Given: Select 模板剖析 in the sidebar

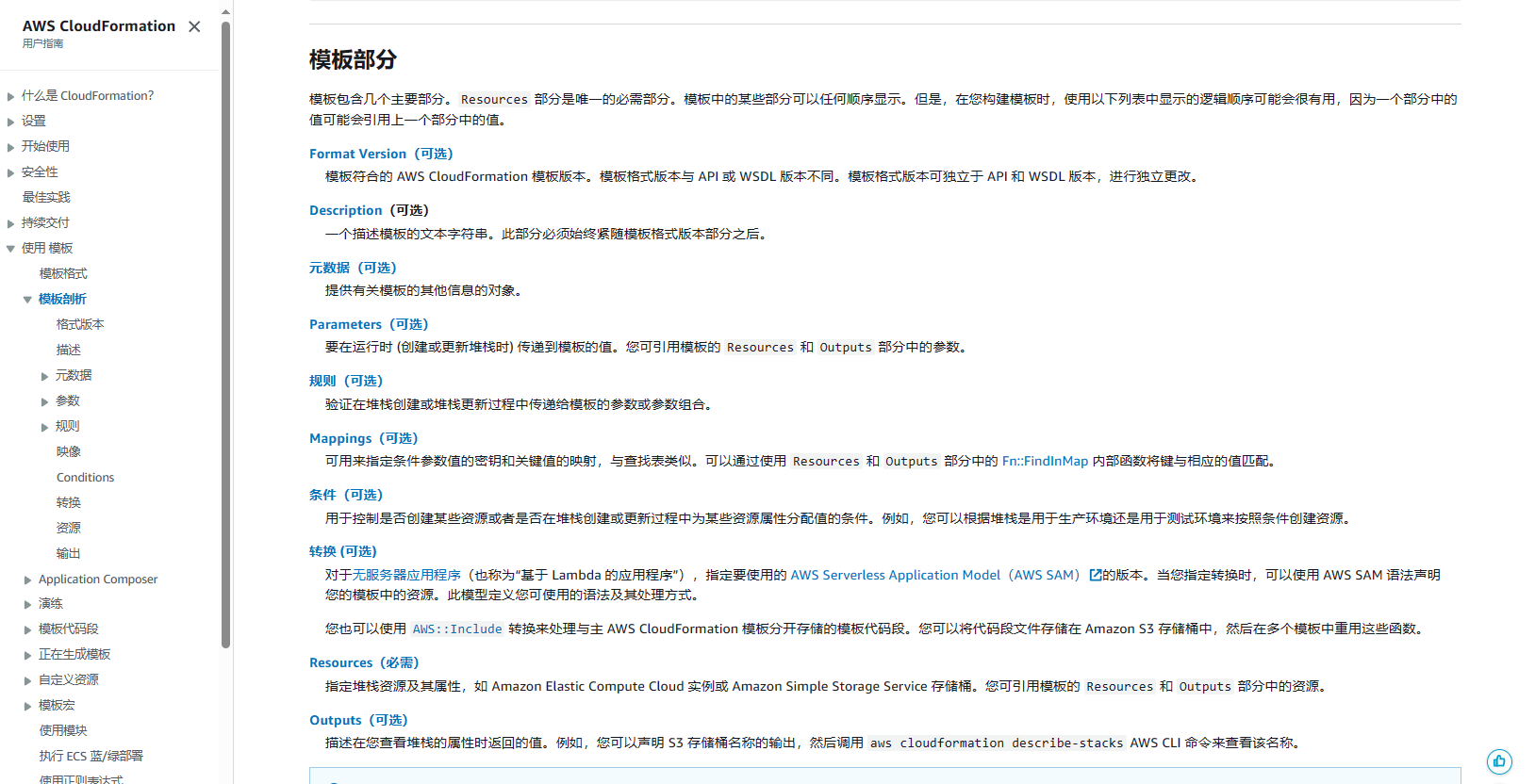Looking at the screenshot, I should coord(62,299).
